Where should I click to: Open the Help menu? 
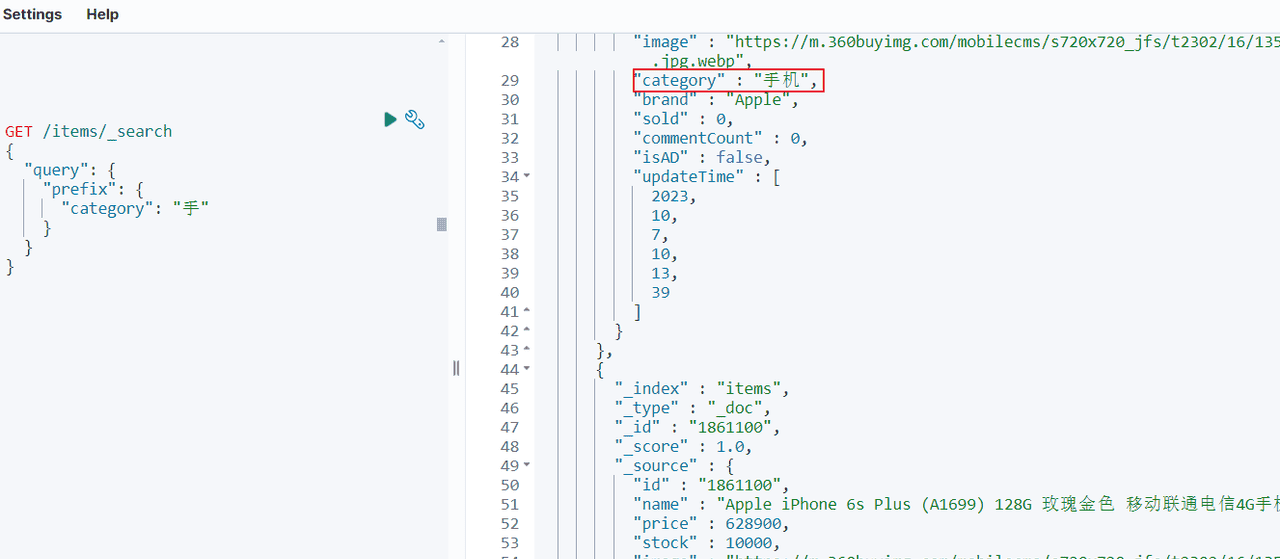(102, 14)
